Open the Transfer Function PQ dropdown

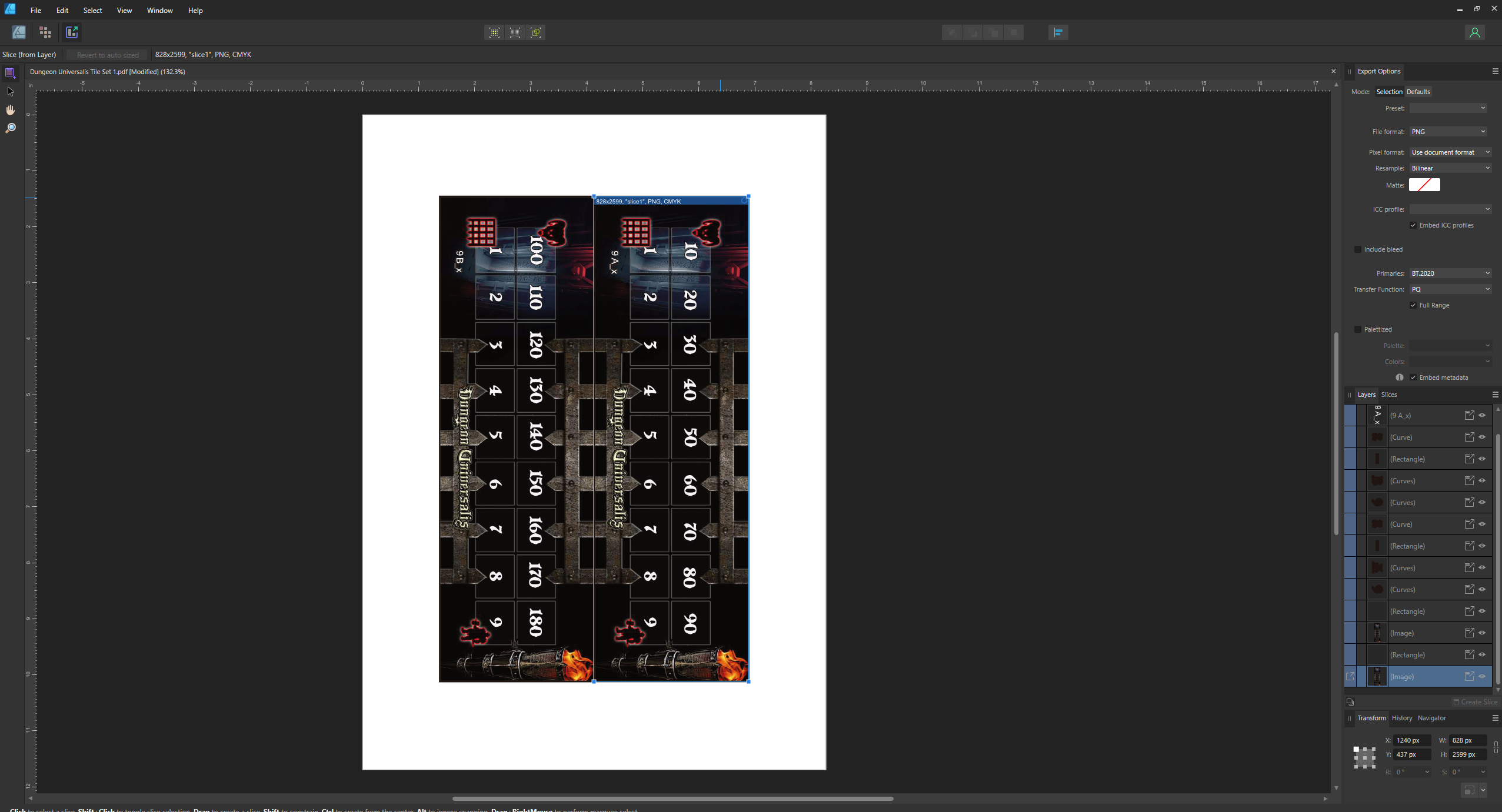tap(1450, 289)
